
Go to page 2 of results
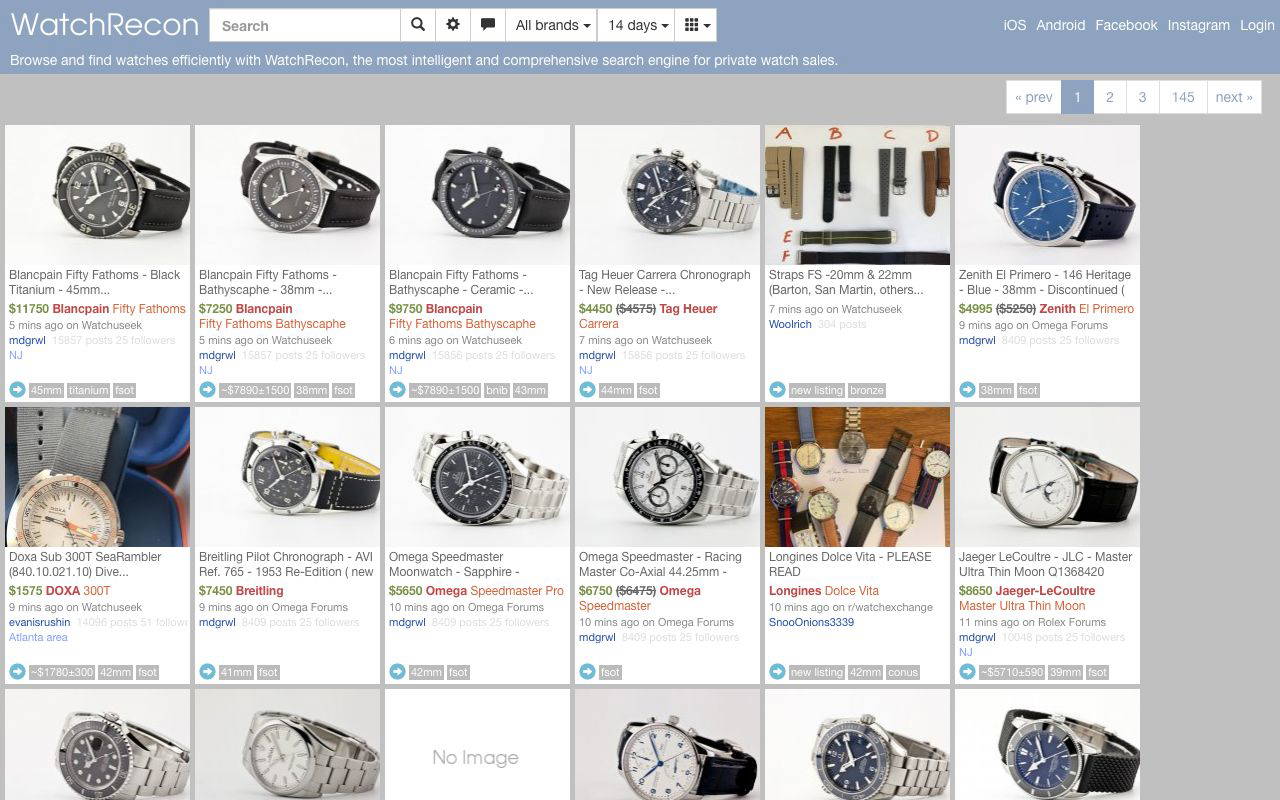pyautogui.click(x=1109, y=97)
